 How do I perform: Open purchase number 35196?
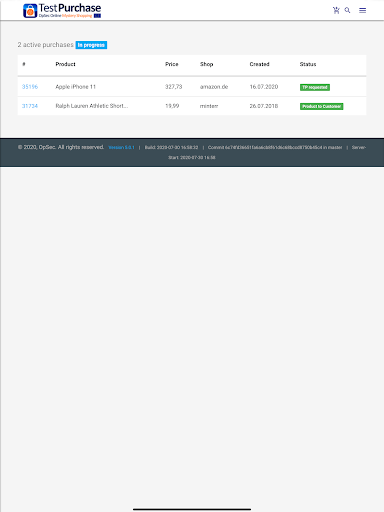pos(30,87)
